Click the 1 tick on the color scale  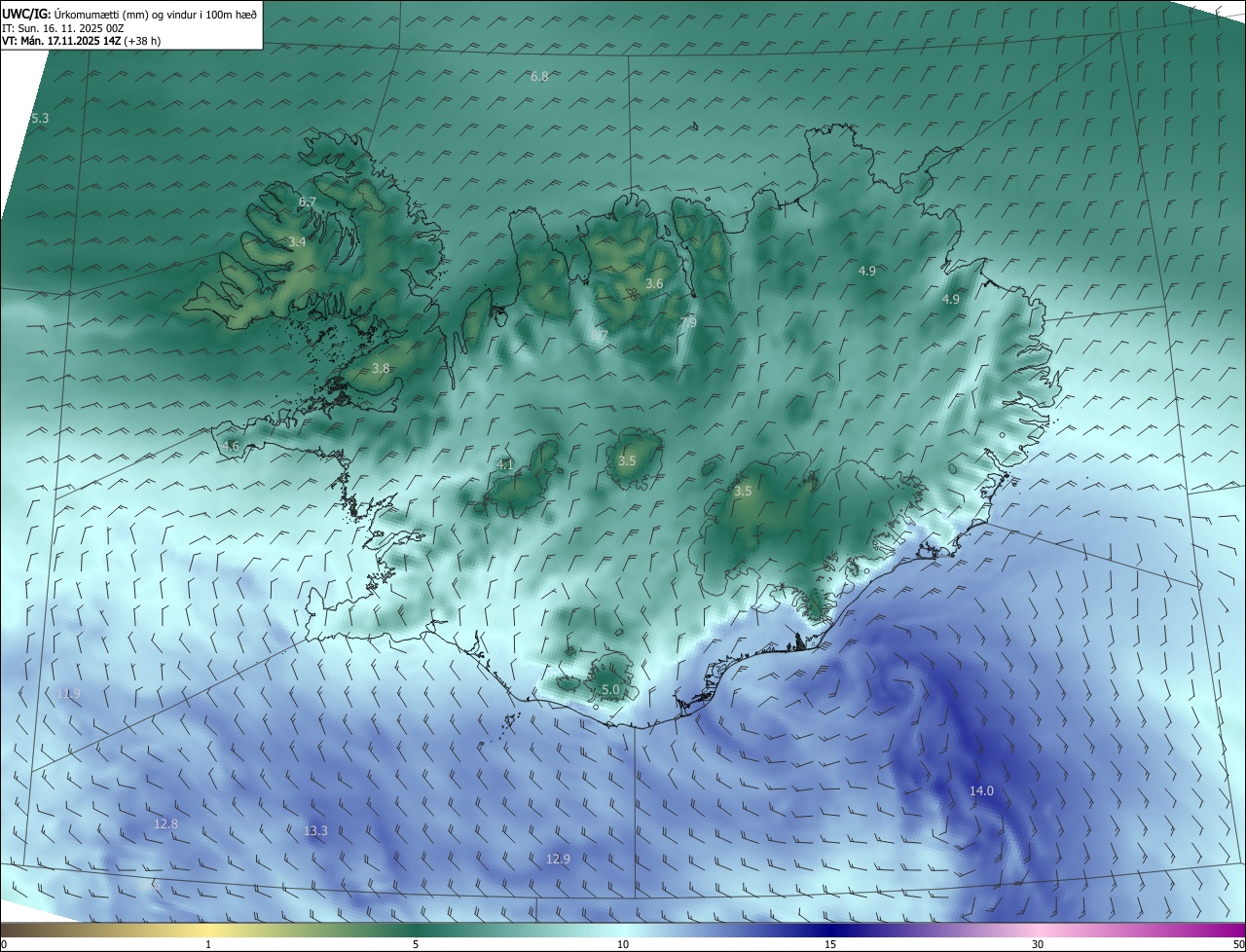point(208,944)
